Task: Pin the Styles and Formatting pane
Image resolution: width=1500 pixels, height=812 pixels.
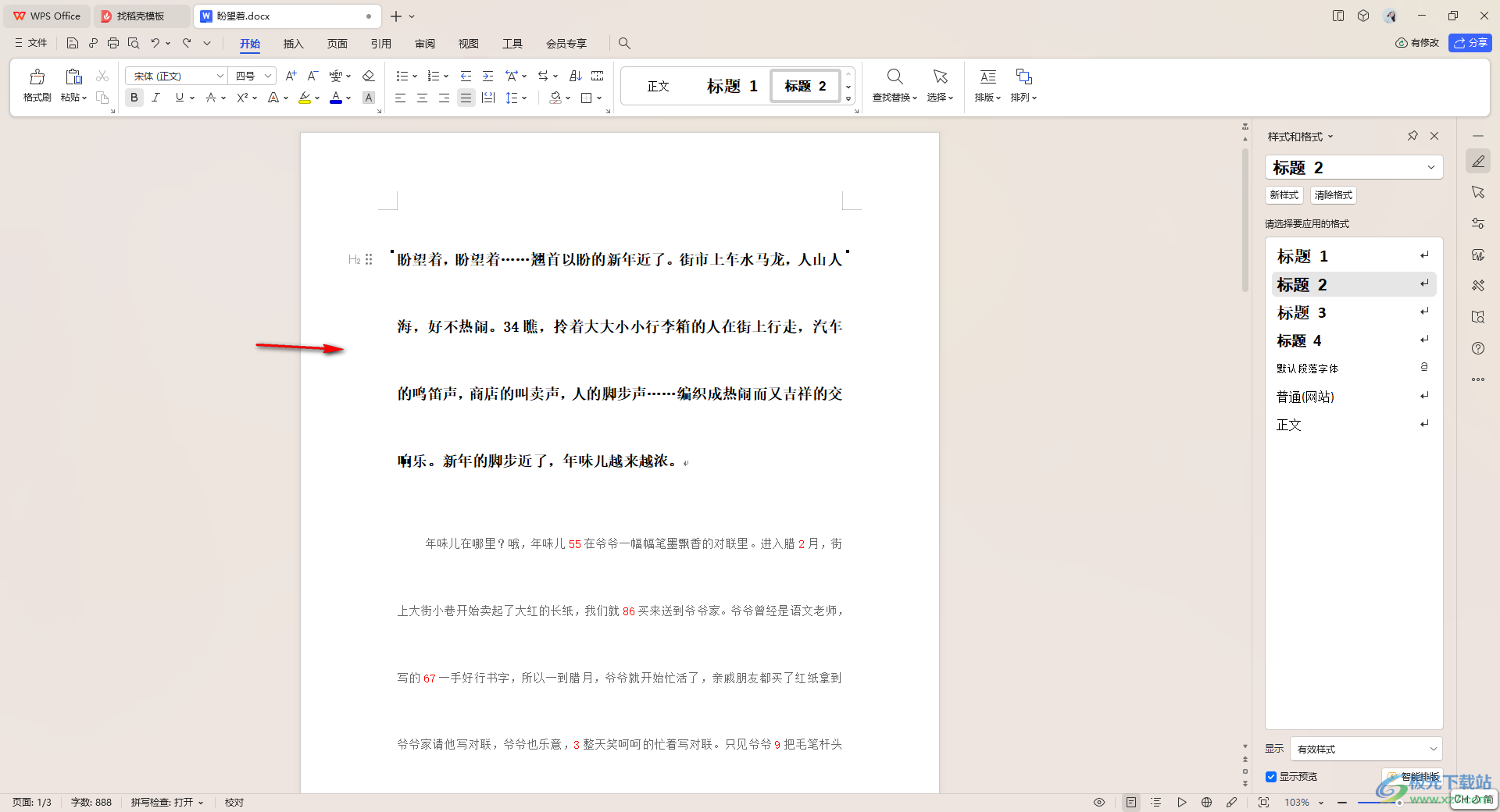Action: [1412, 136]
